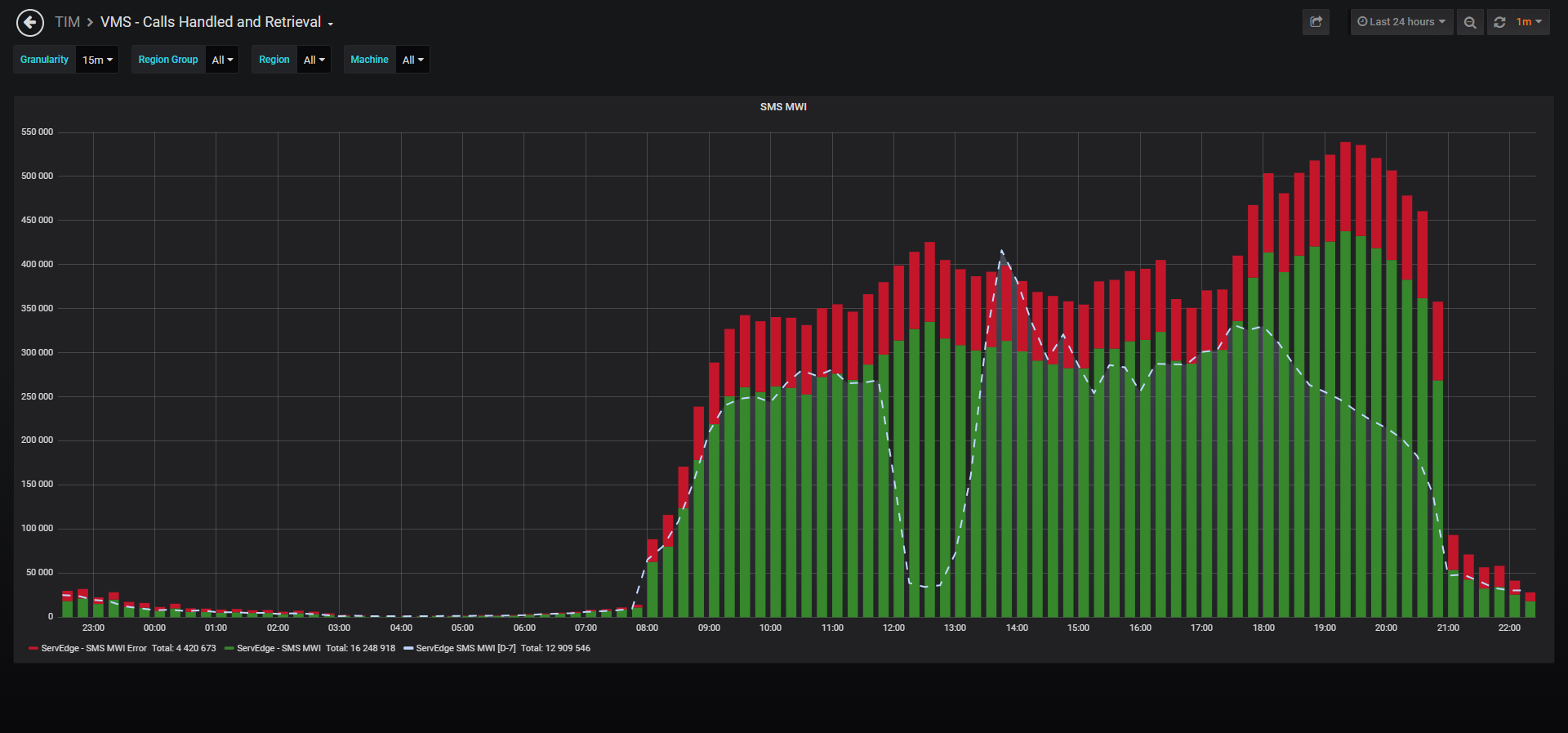The image size is (1568, 733).
Task: Click the zoom out magnifier icon
Action: point(1470,22)
